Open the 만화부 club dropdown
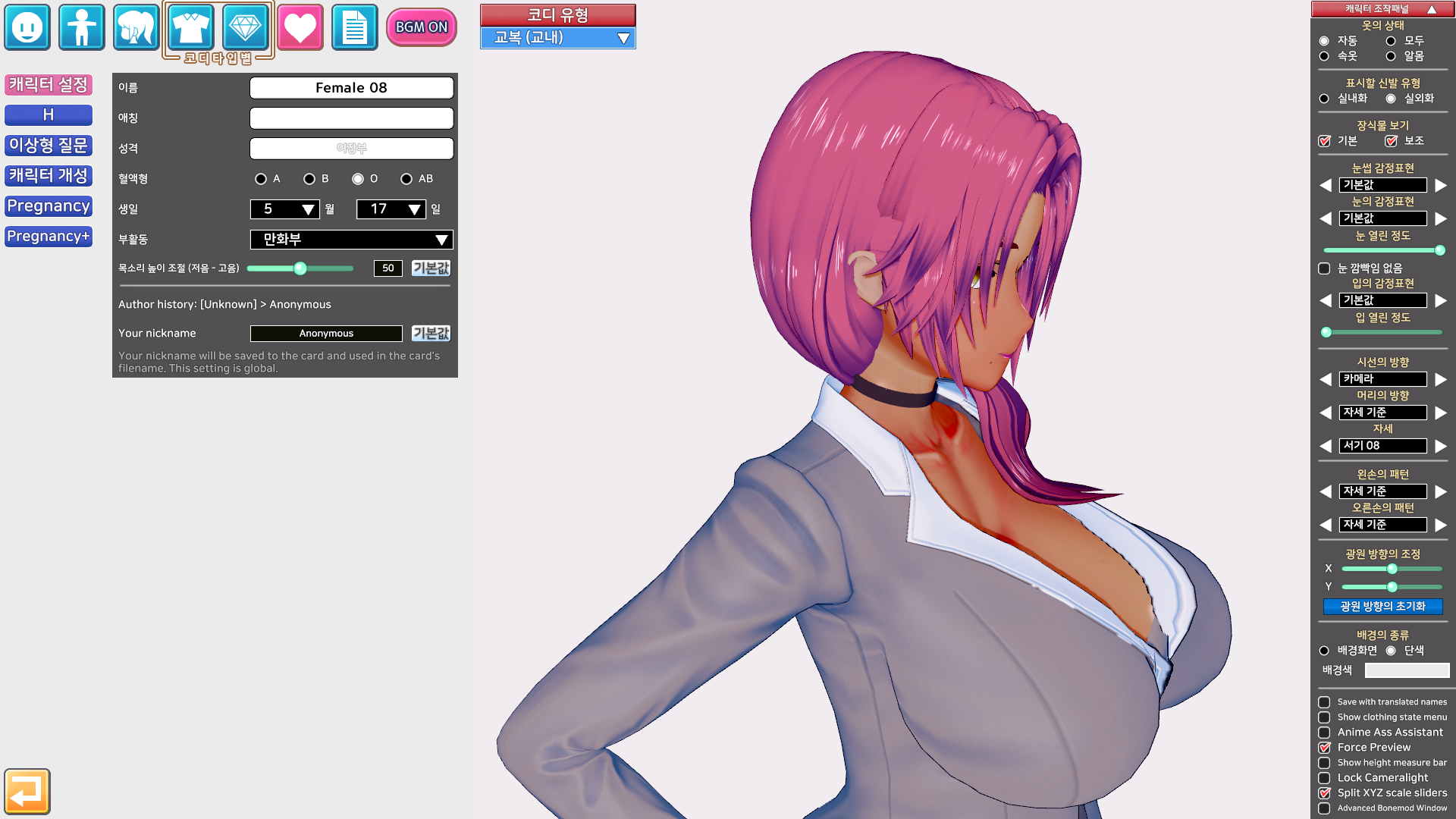Screen dimensions: 1456x819 pyautogui.click(x=352, y=240)
